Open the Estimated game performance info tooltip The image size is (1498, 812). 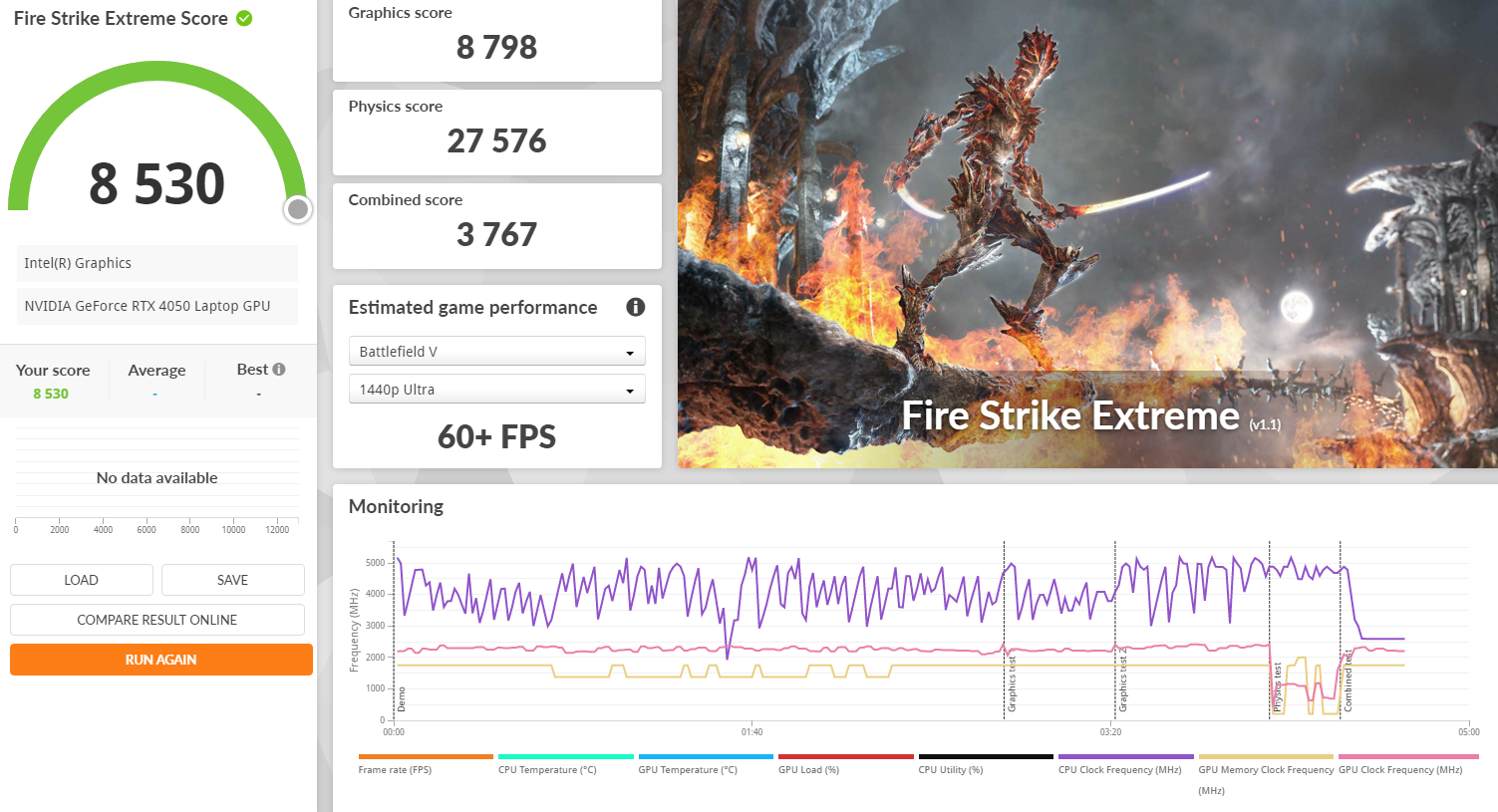(x=635, y=307)
